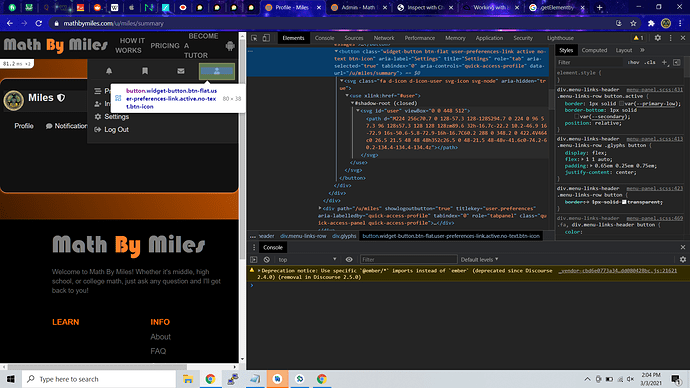The height and width of the screenshot is (388, 690).
Task: Open DevTools settings gear icon
Action: coord(657,38)
